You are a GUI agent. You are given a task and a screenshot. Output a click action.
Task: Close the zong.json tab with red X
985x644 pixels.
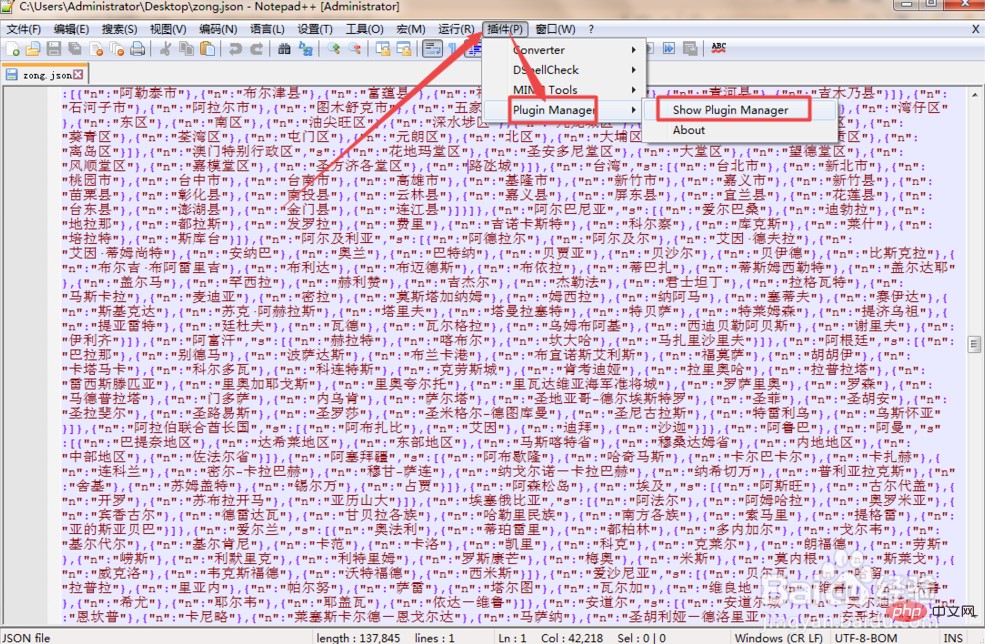78,74
